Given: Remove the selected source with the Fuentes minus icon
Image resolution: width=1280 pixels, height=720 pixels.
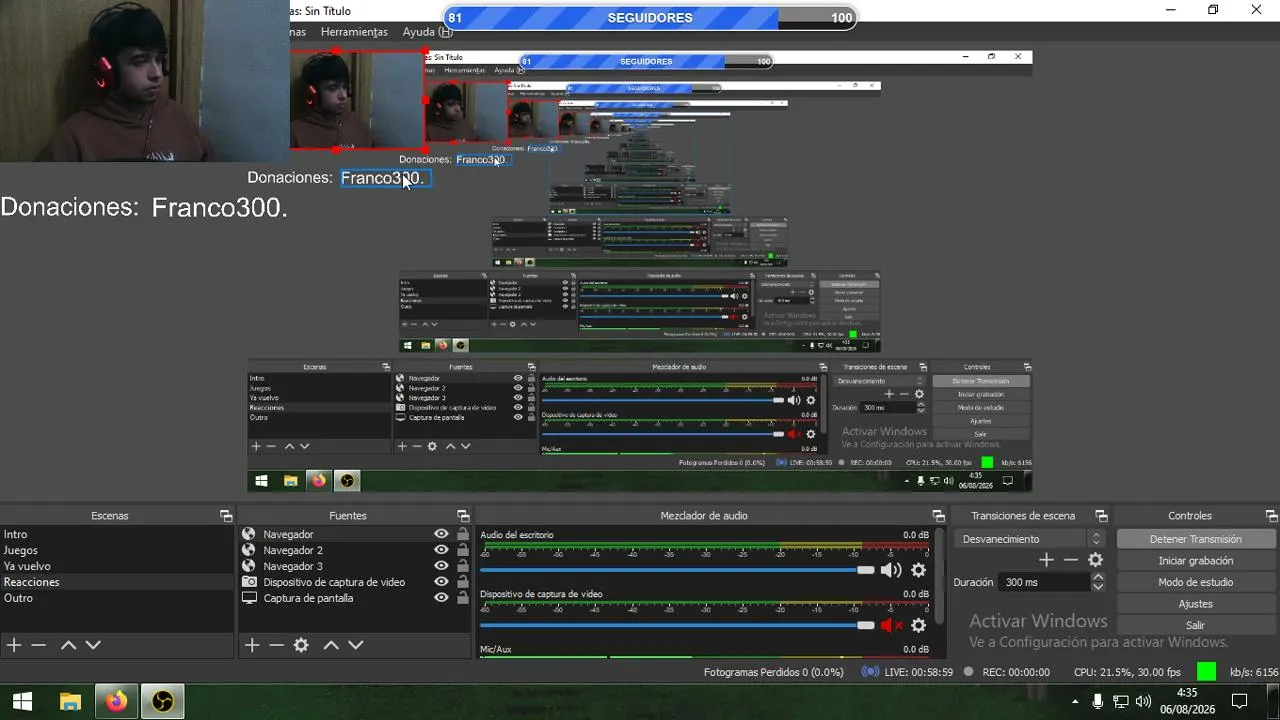Looking at the screenshot, I should pyautogui.click(x=276, y=645).
